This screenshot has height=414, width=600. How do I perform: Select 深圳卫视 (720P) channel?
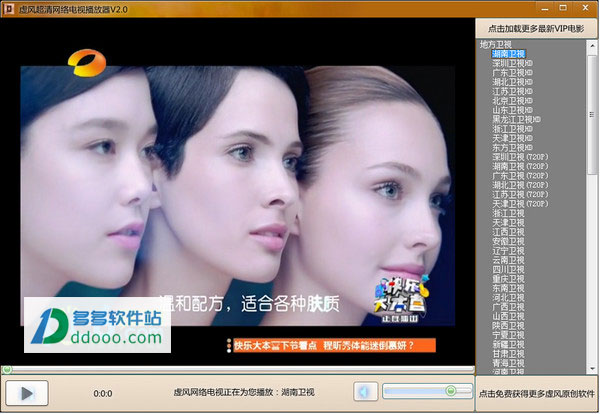tap(520, 157)
